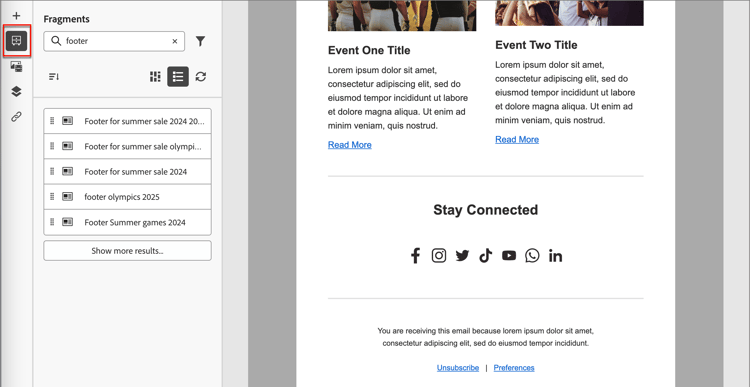Click the Event One image
The image size is (750, 387).
click(402, 15)
